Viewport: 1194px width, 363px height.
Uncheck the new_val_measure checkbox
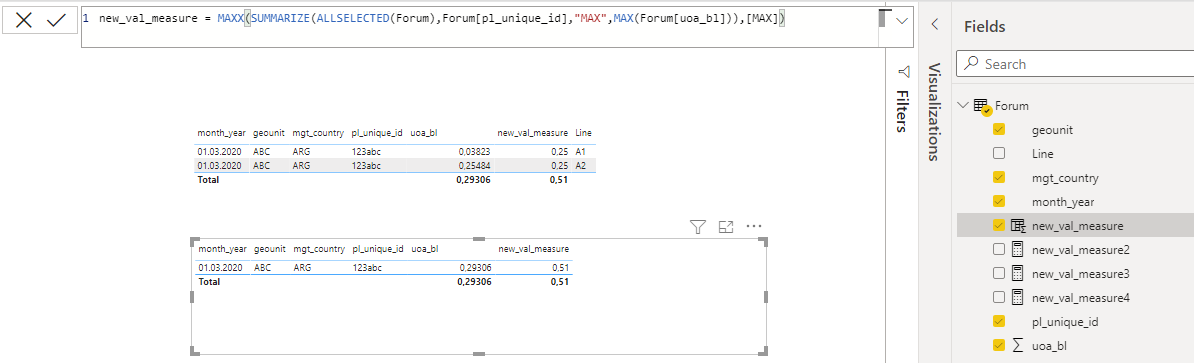(999, 225)
